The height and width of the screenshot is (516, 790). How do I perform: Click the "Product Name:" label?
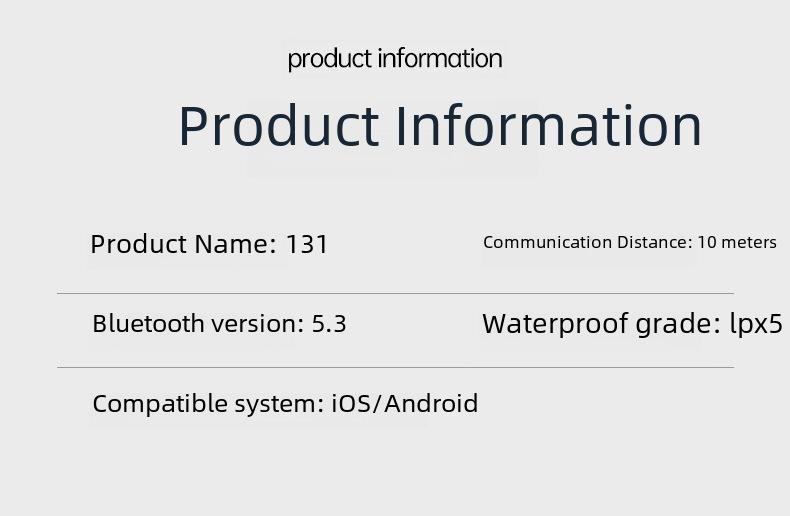click(x=183, y=244)
